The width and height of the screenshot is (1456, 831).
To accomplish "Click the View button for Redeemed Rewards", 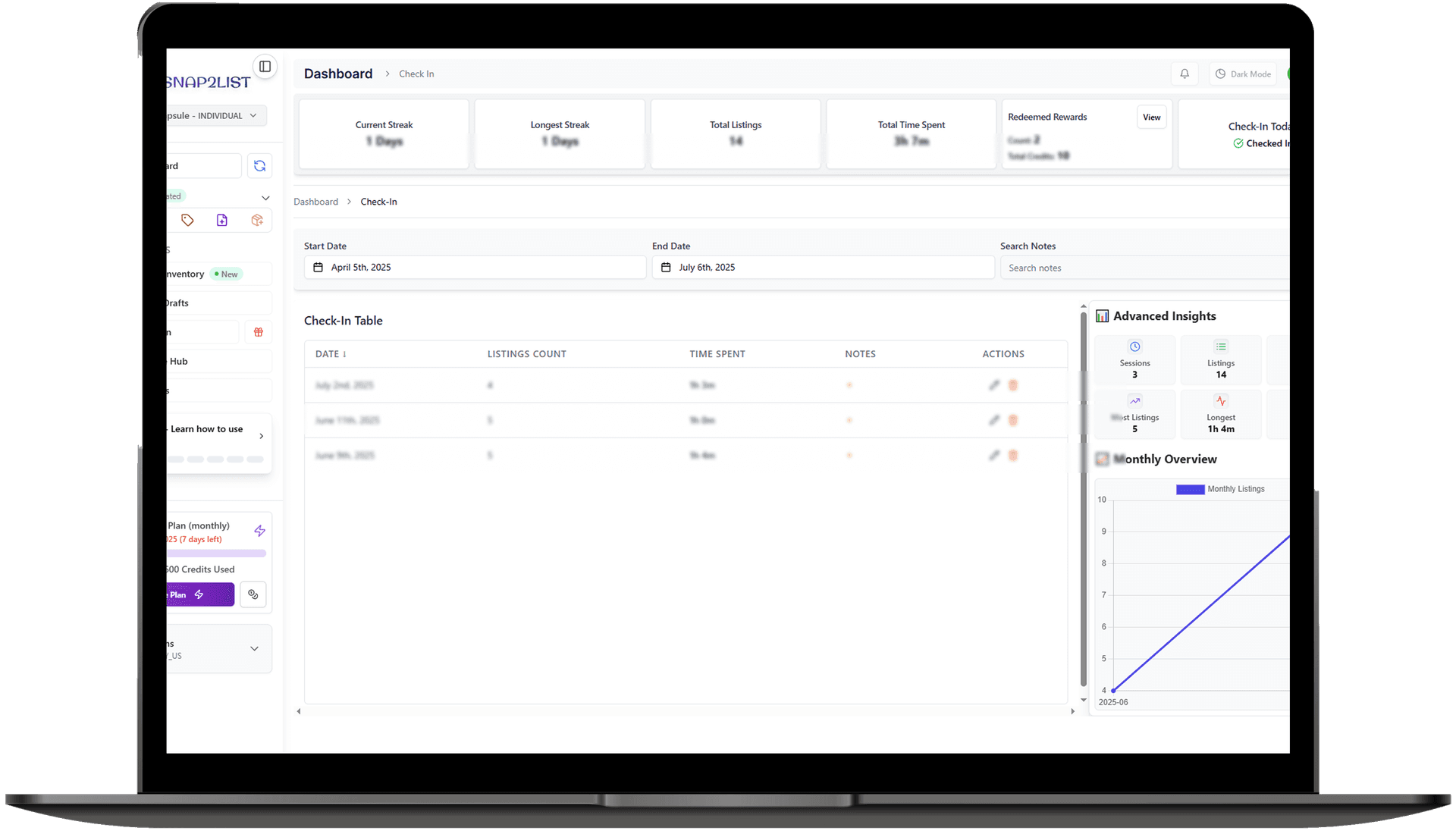I will [1150, 117].
